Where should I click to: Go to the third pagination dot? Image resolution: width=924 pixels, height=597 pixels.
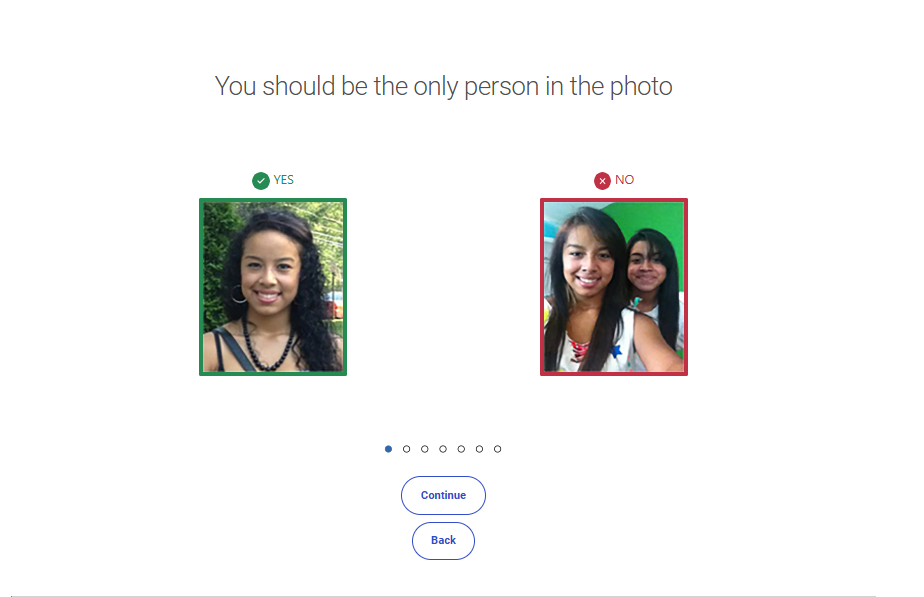click(425, 449)
